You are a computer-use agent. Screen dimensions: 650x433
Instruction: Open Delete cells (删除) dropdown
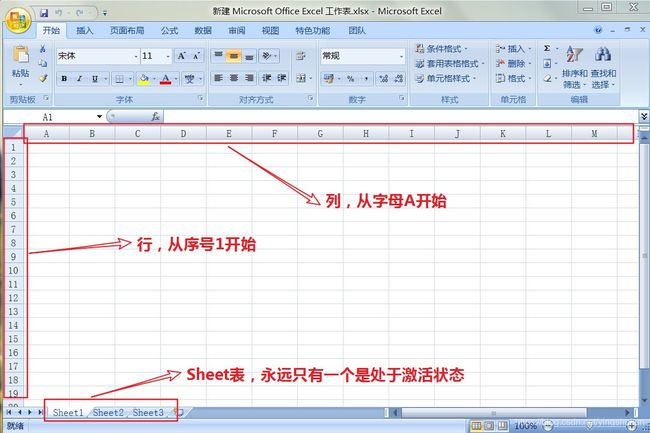(x=513, y=63)
